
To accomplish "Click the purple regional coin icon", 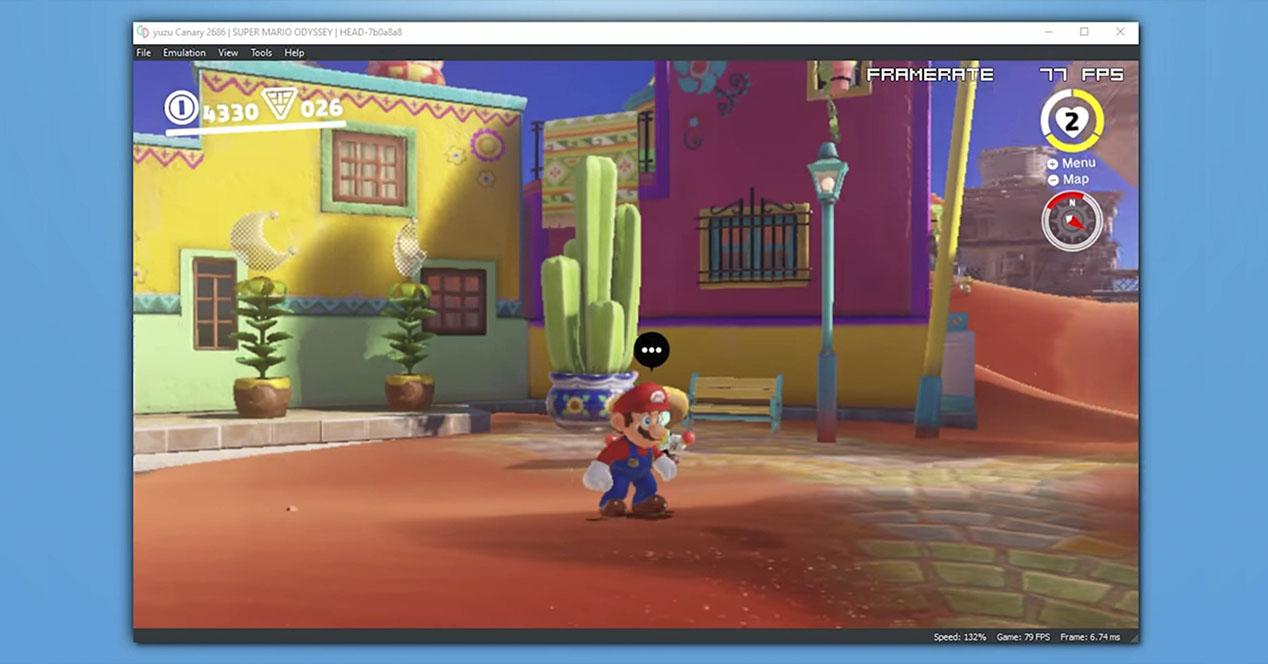I will (278, 102).
